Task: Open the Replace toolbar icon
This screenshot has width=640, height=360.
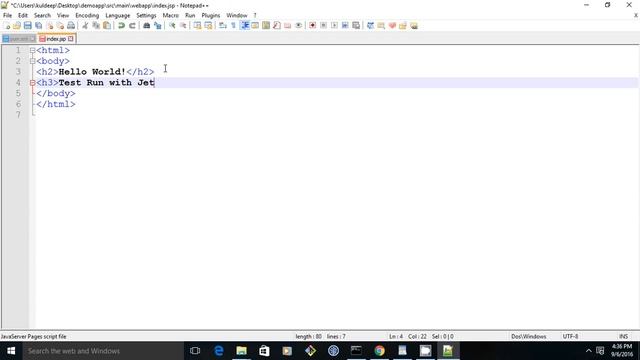Action: 157,26
